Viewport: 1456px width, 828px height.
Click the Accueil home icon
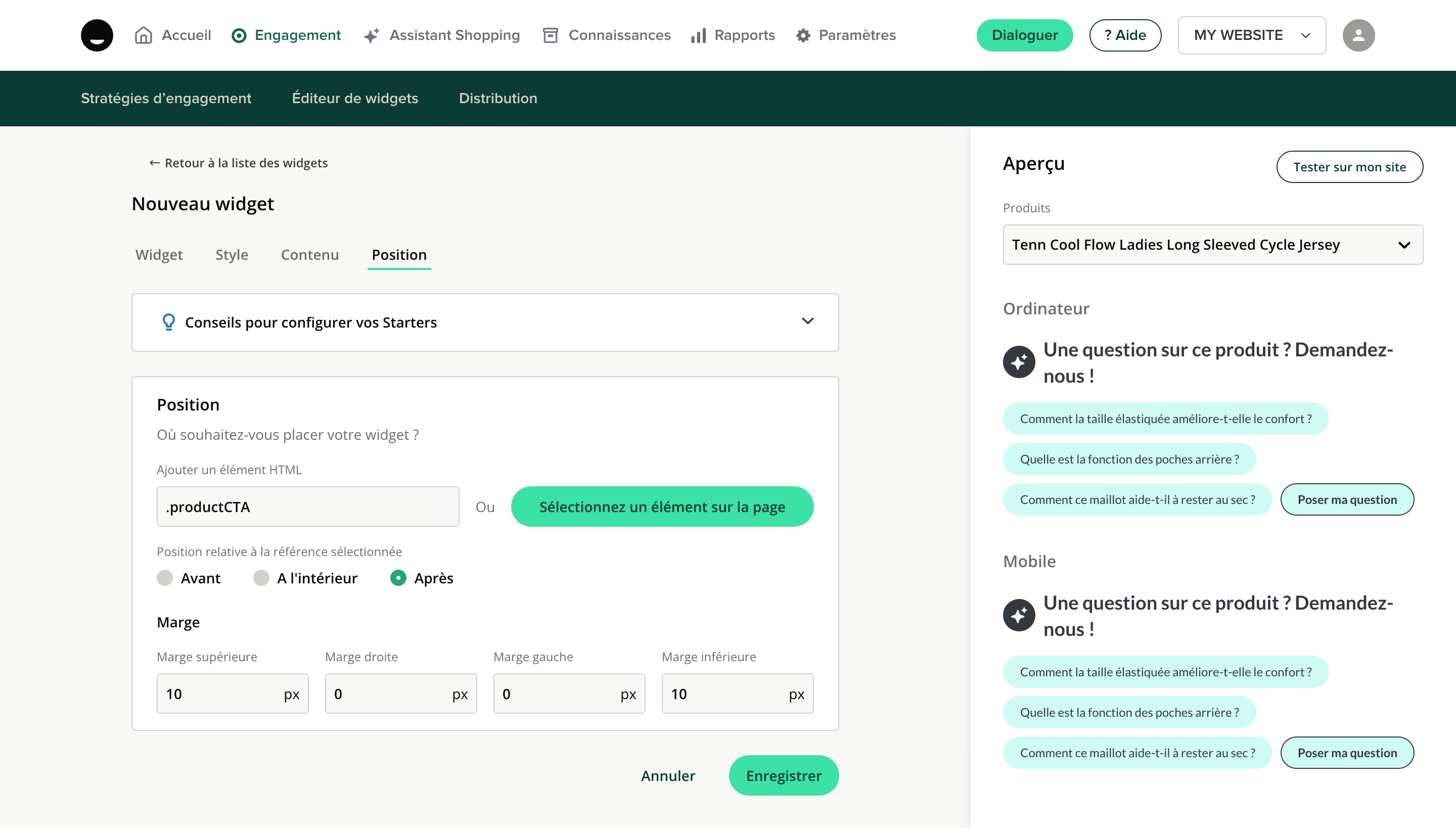[x=144, y=35]
